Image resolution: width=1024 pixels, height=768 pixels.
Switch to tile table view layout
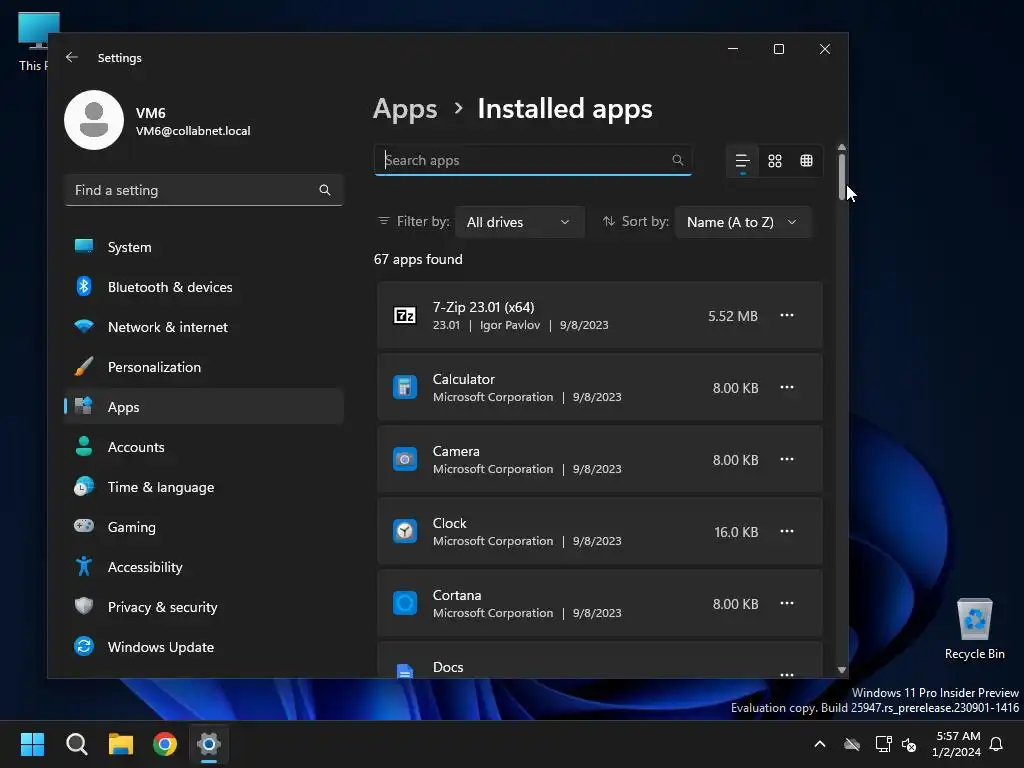click(x=807, y=161)
